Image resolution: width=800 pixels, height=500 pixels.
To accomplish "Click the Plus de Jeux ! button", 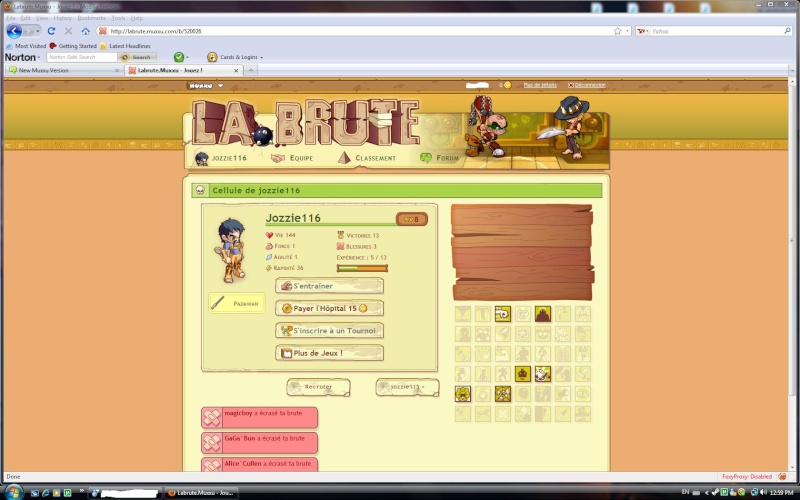I will (x=330, y=353).
